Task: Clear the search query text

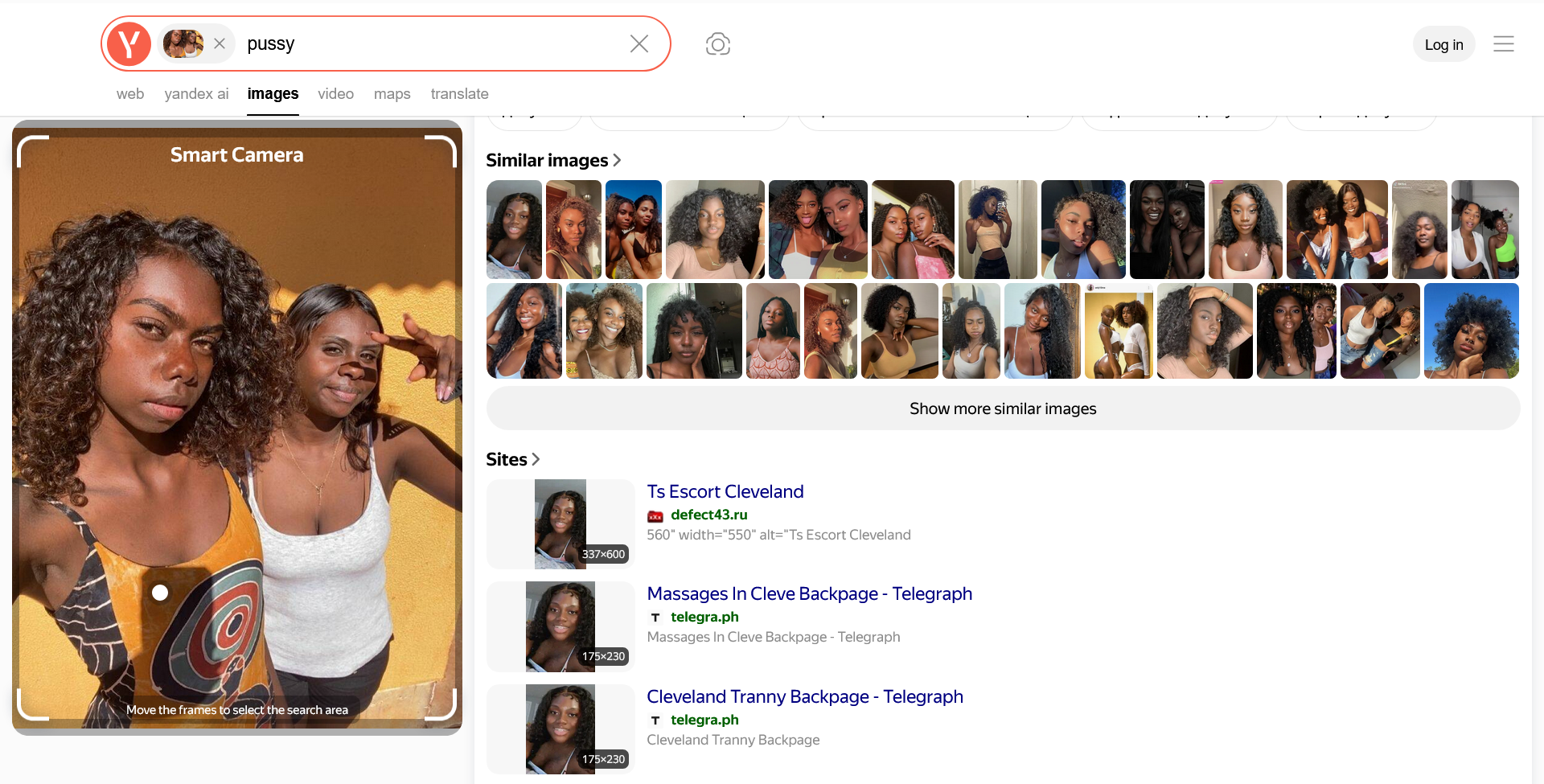Action: pos(639,43)
